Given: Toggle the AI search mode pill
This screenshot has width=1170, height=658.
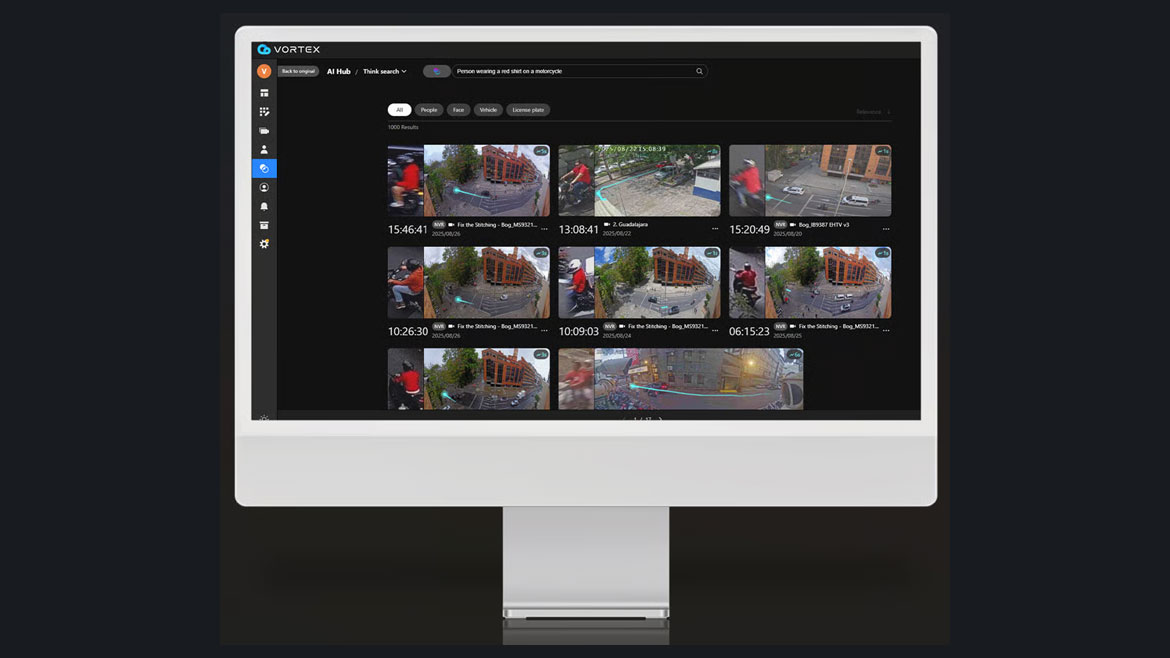Looking at the screenshot, I should click(x=436, y=72).
